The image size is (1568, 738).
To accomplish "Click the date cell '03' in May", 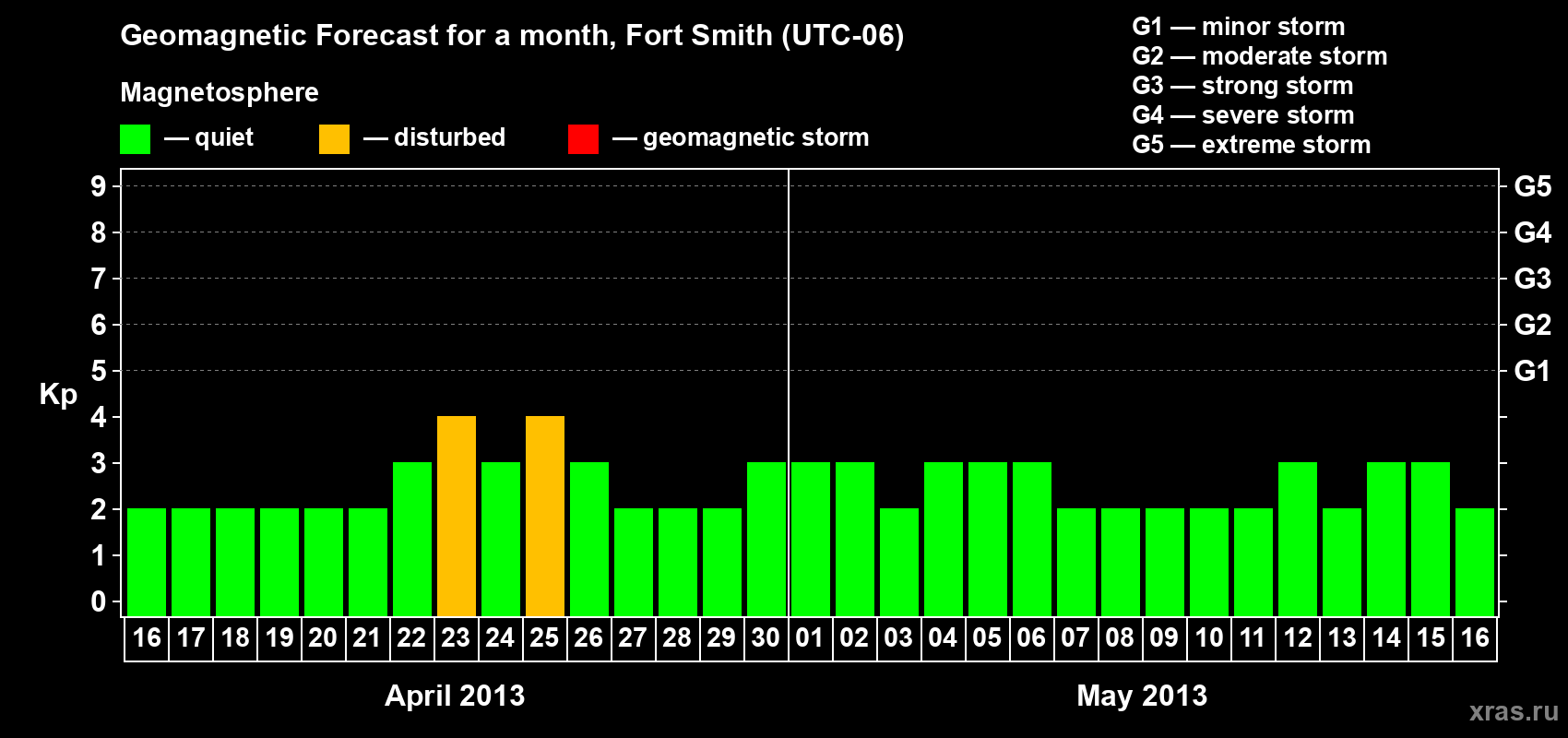I will click(x=899, y=638).
